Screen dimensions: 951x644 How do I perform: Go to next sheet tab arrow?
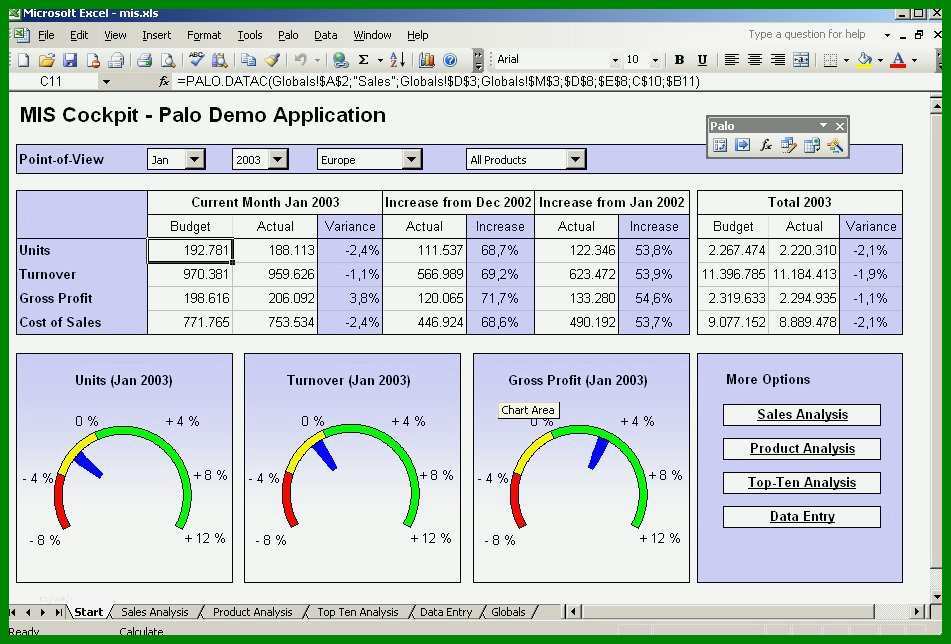[42, 612]
